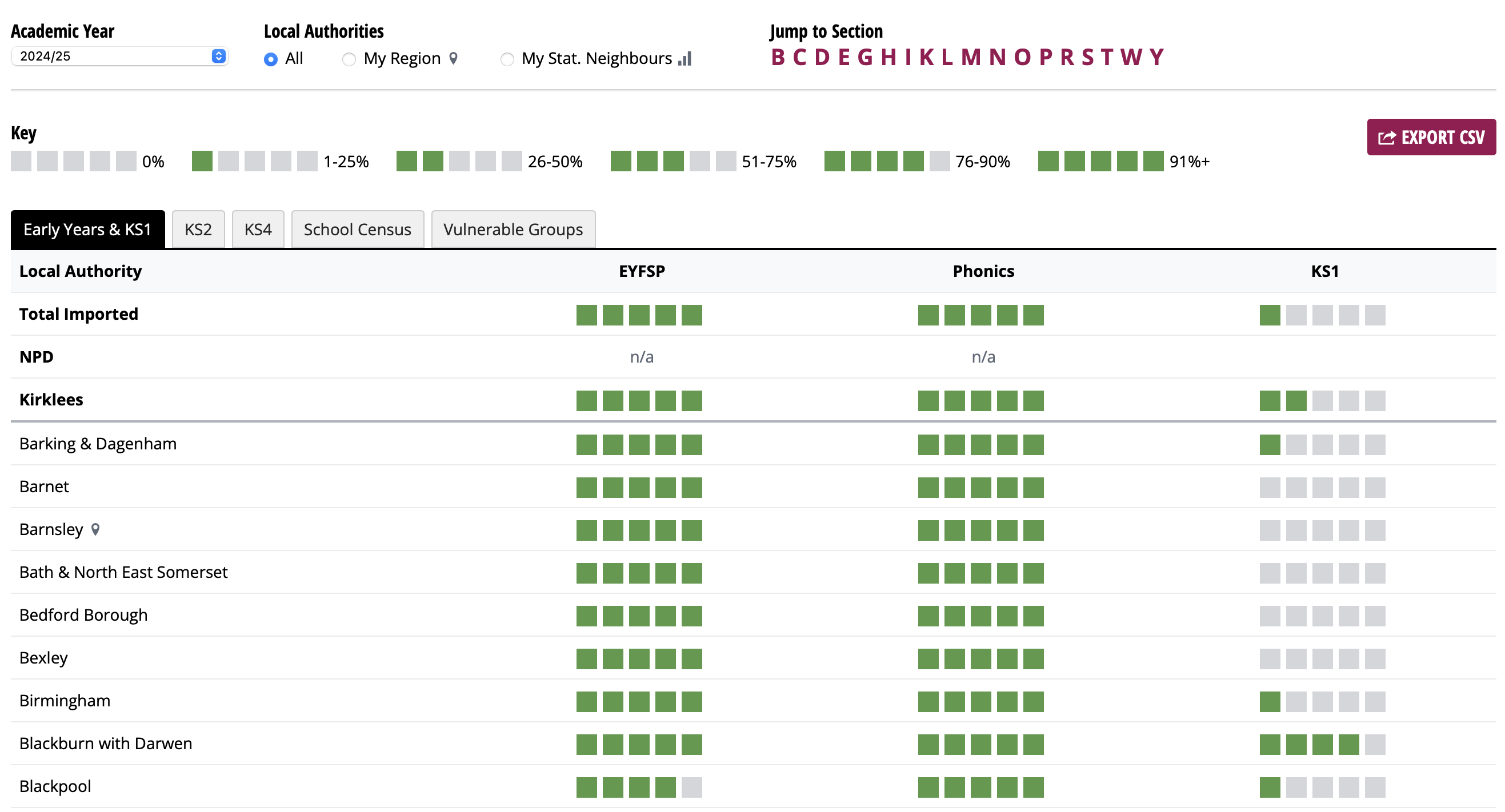Jump to section P
This screenshot has width=1505, height=812.
click(1046, 57)
